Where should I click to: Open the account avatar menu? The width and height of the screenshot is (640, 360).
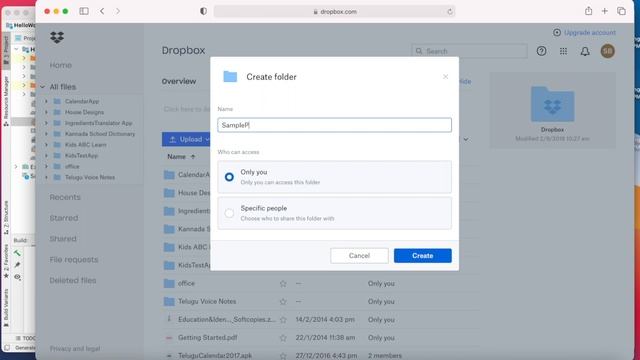607,51
